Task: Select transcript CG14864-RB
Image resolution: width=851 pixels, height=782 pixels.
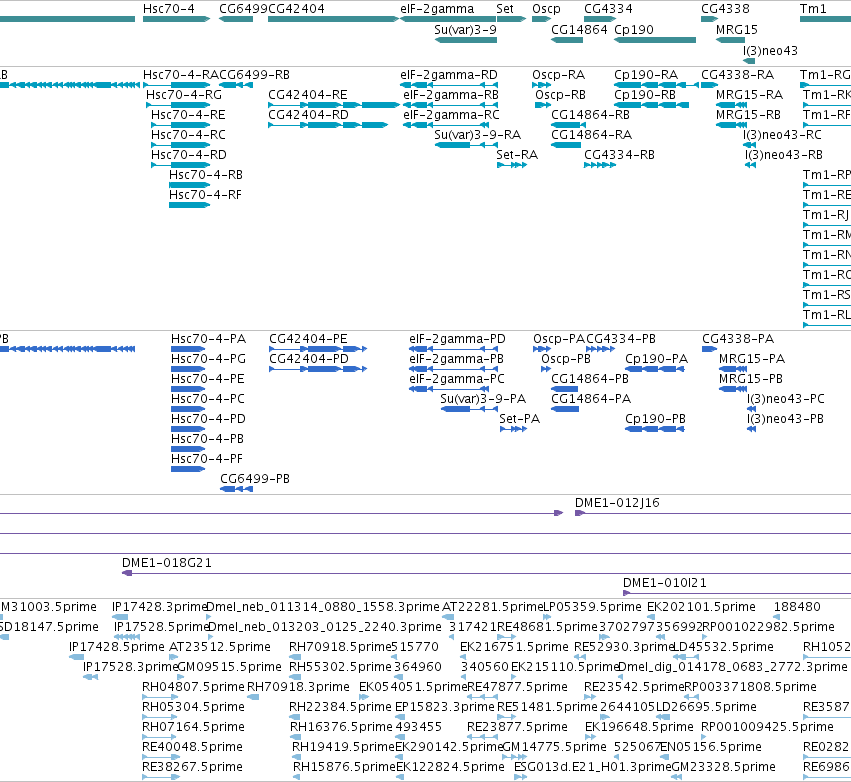Action: click(x=566, y=125)
